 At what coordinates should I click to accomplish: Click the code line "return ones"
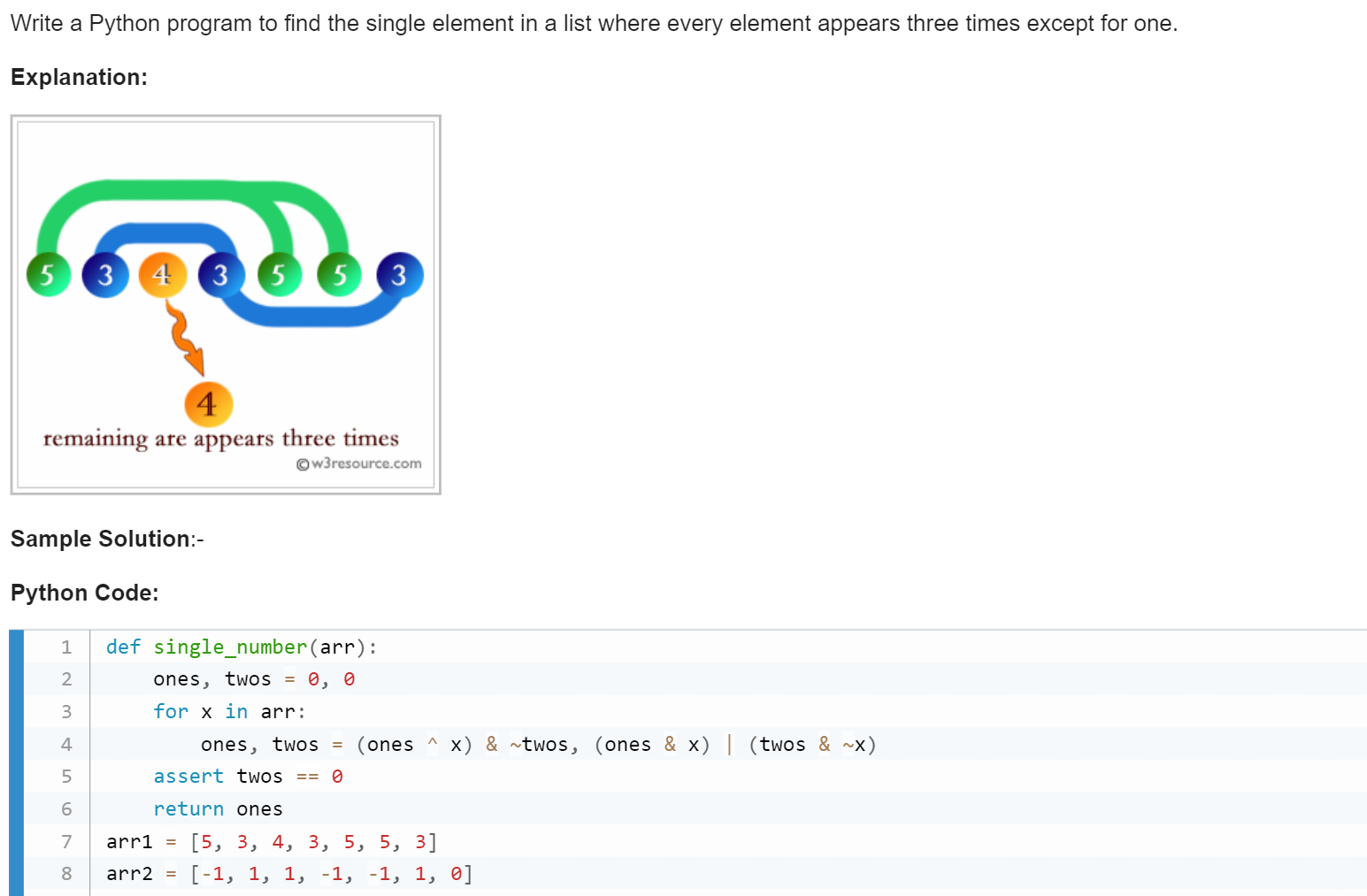[218, 808]
